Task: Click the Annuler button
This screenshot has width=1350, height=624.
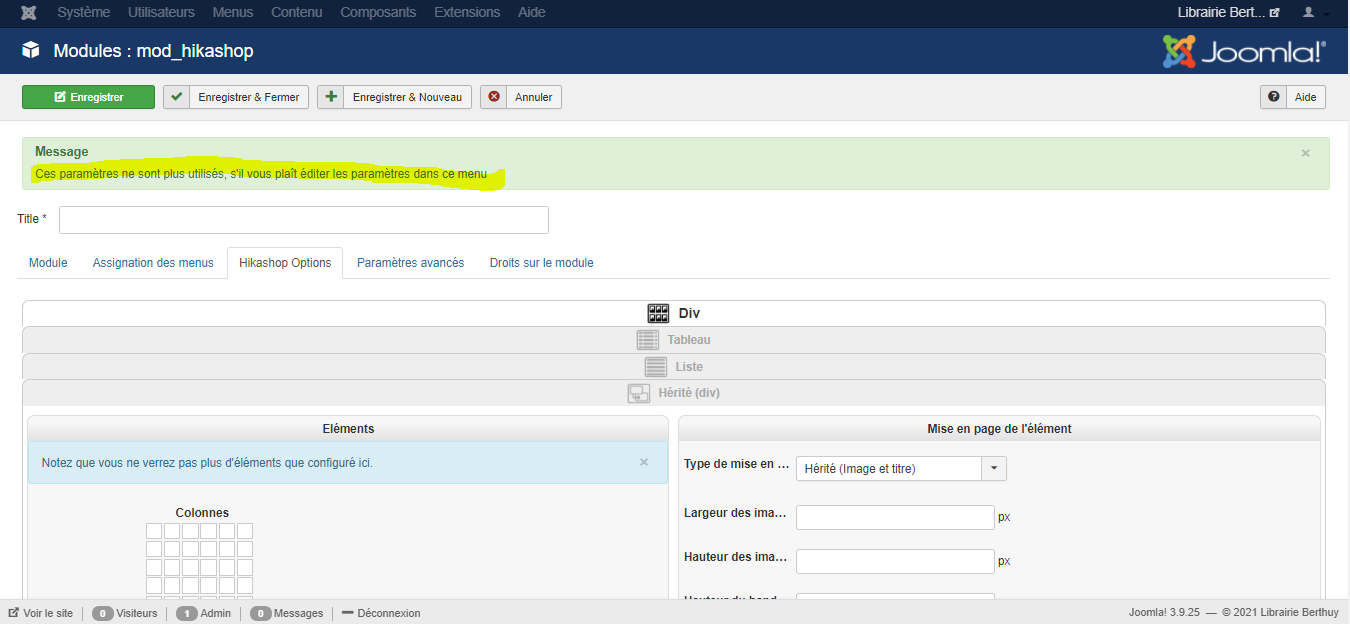Action: [521, 97]
